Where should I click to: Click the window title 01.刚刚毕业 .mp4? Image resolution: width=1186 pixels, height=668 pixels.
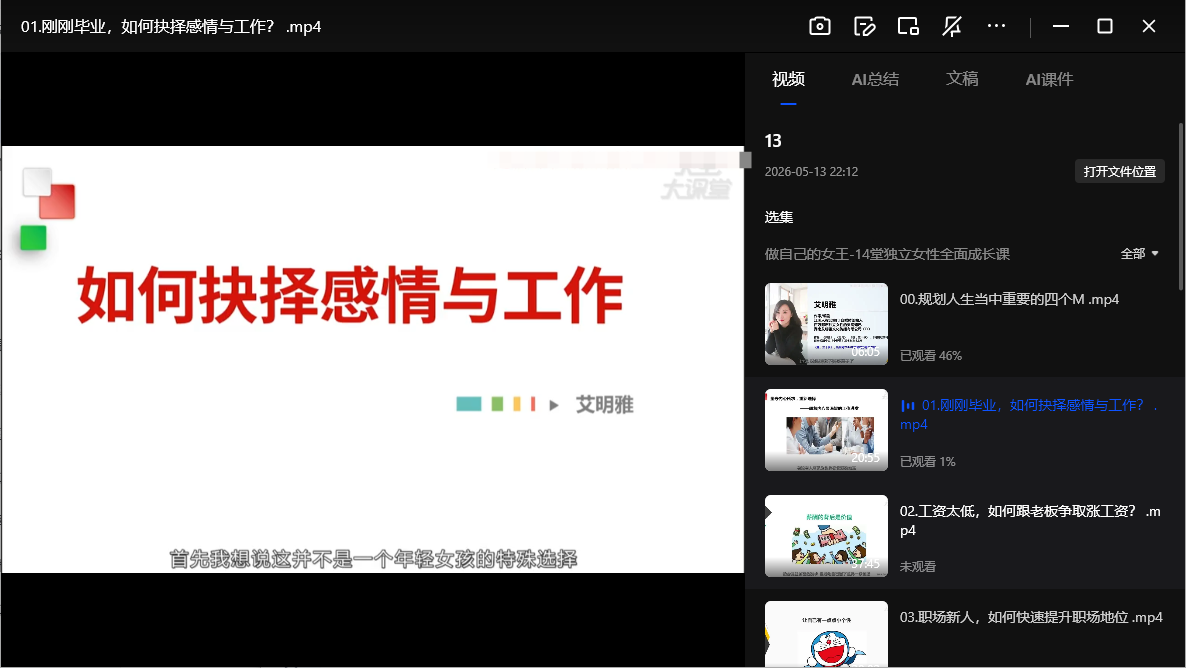(171, 26)
